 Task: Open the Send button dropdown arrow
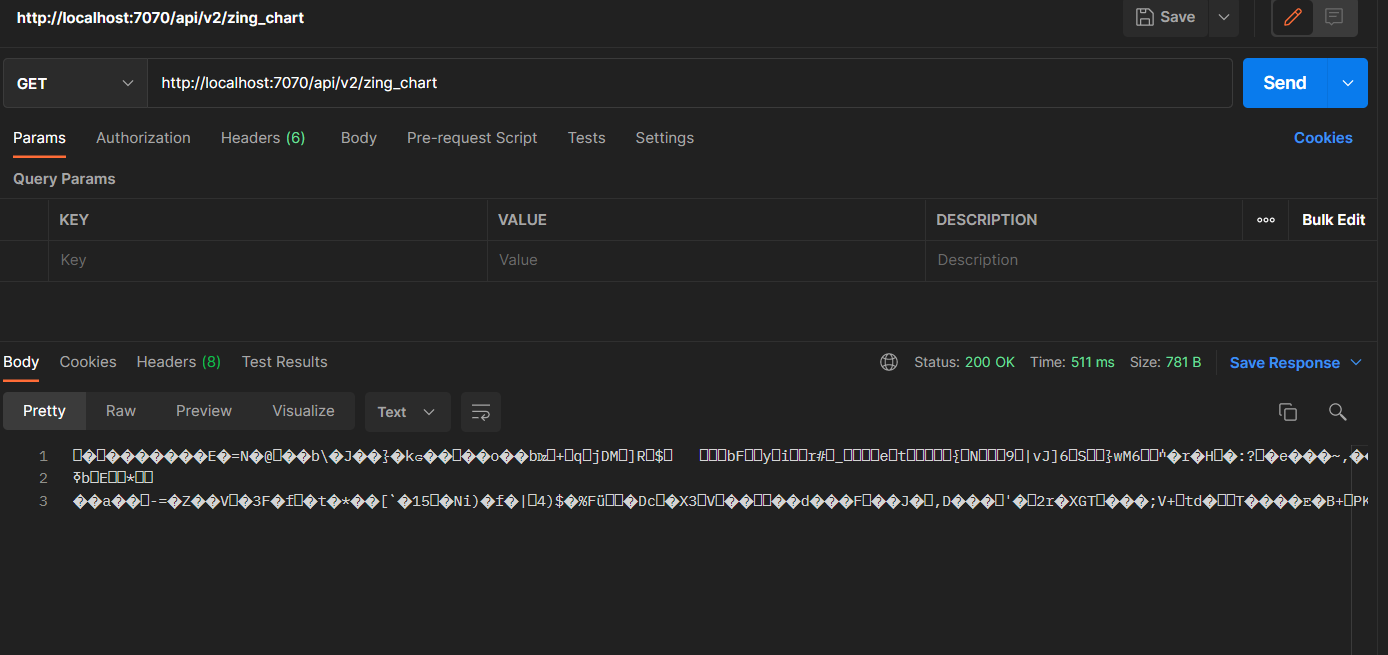[x=1348, y=83]
